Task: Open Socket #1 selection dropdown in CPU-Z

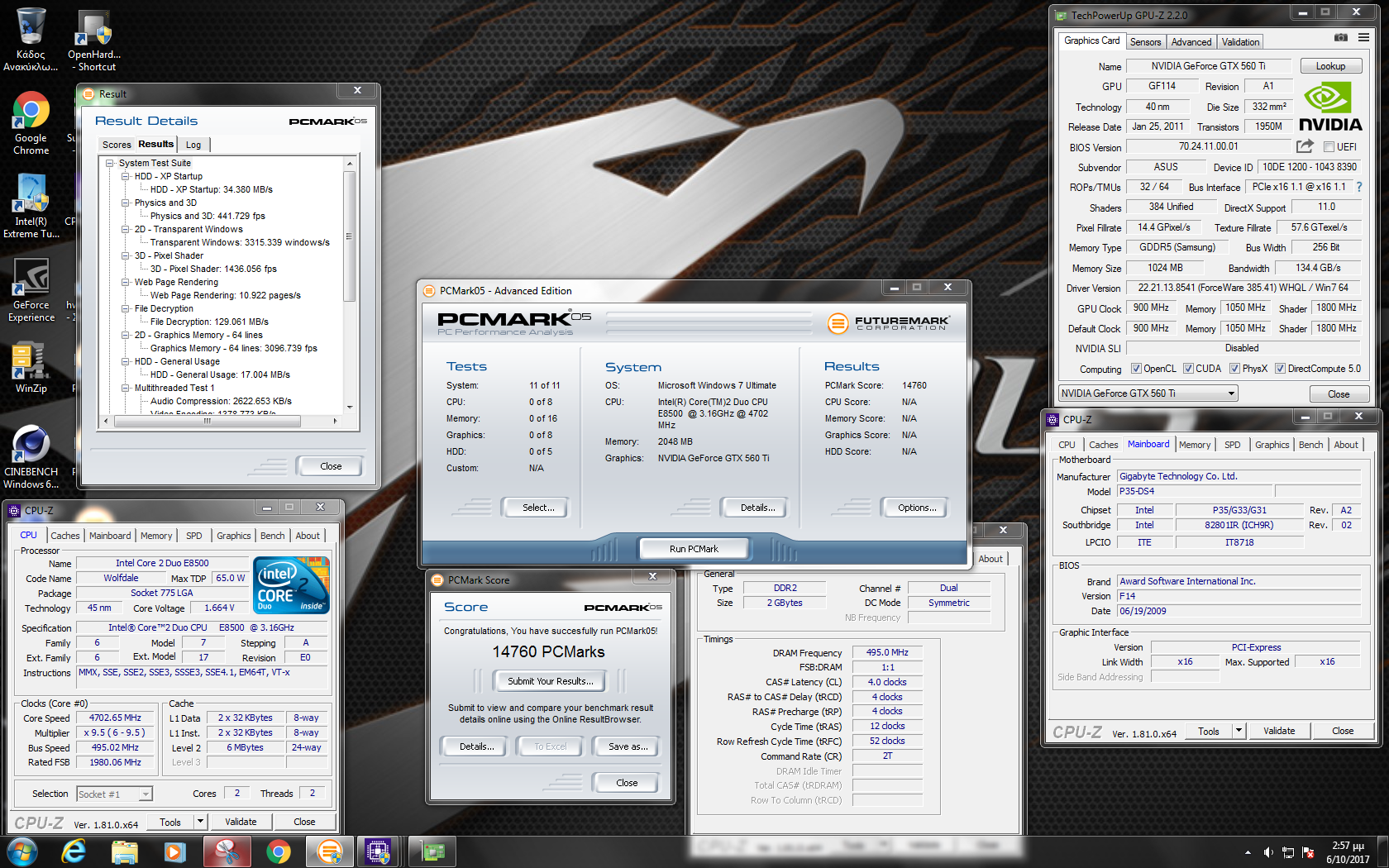Action: (114, 794)
